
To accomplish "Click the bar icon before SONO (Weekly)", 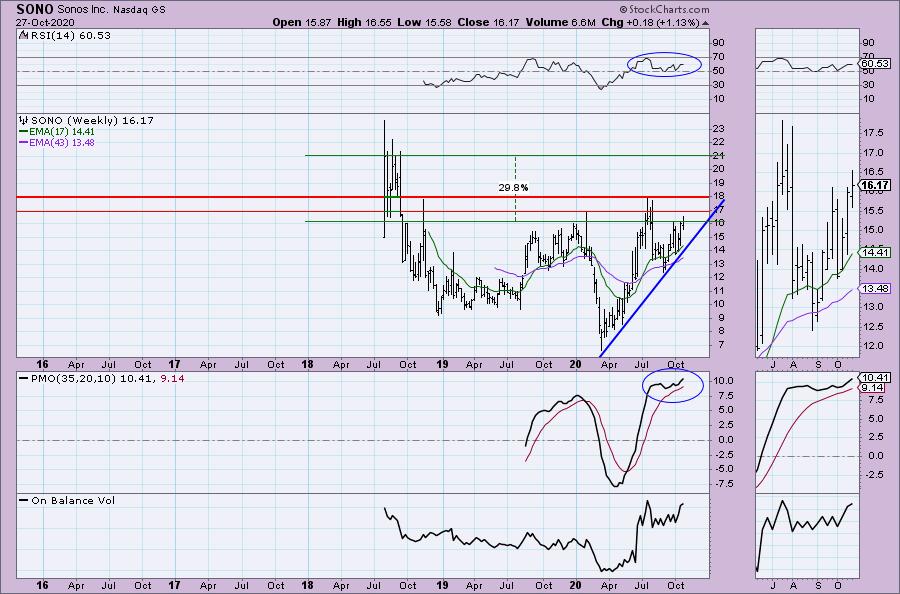I will point(24,121).
